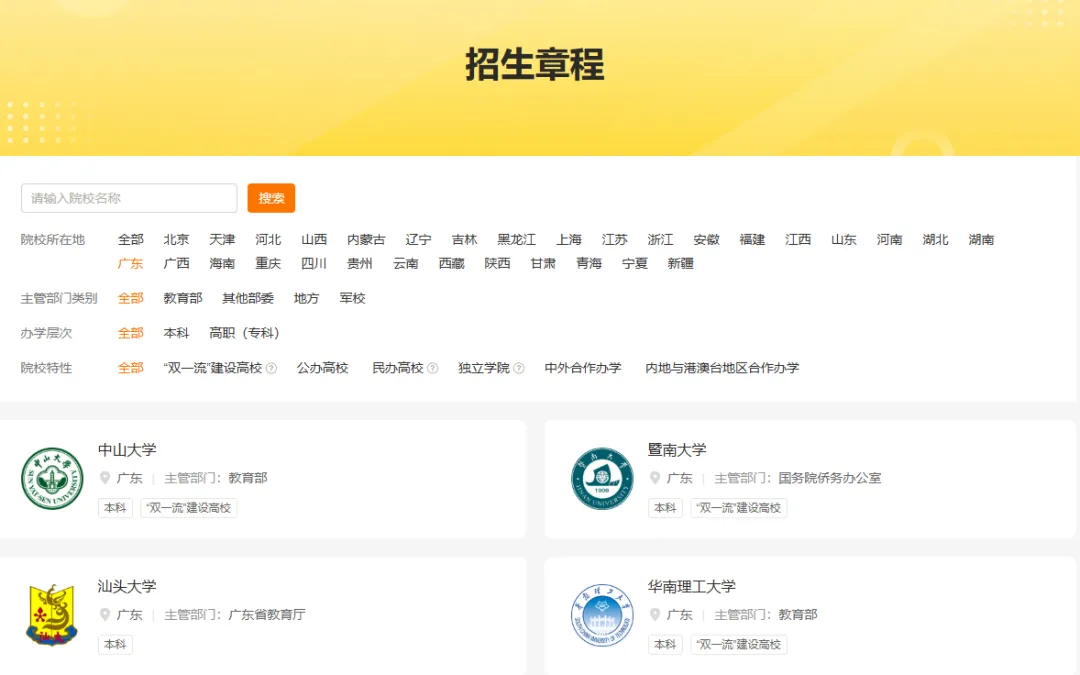Image resolution: width=1080 pixels, height=675 pixels.
Task: Choose 吉林 province filter
Action: click(464, 240)
